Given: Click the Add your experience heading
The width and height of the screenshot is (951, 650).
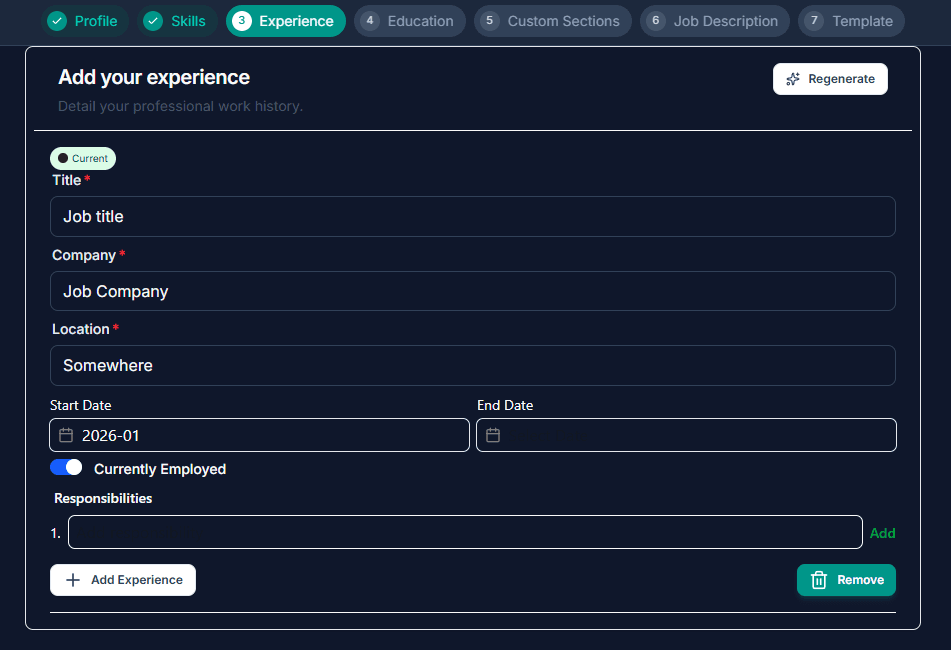Looking at the screenshot, I should point(154,77).
